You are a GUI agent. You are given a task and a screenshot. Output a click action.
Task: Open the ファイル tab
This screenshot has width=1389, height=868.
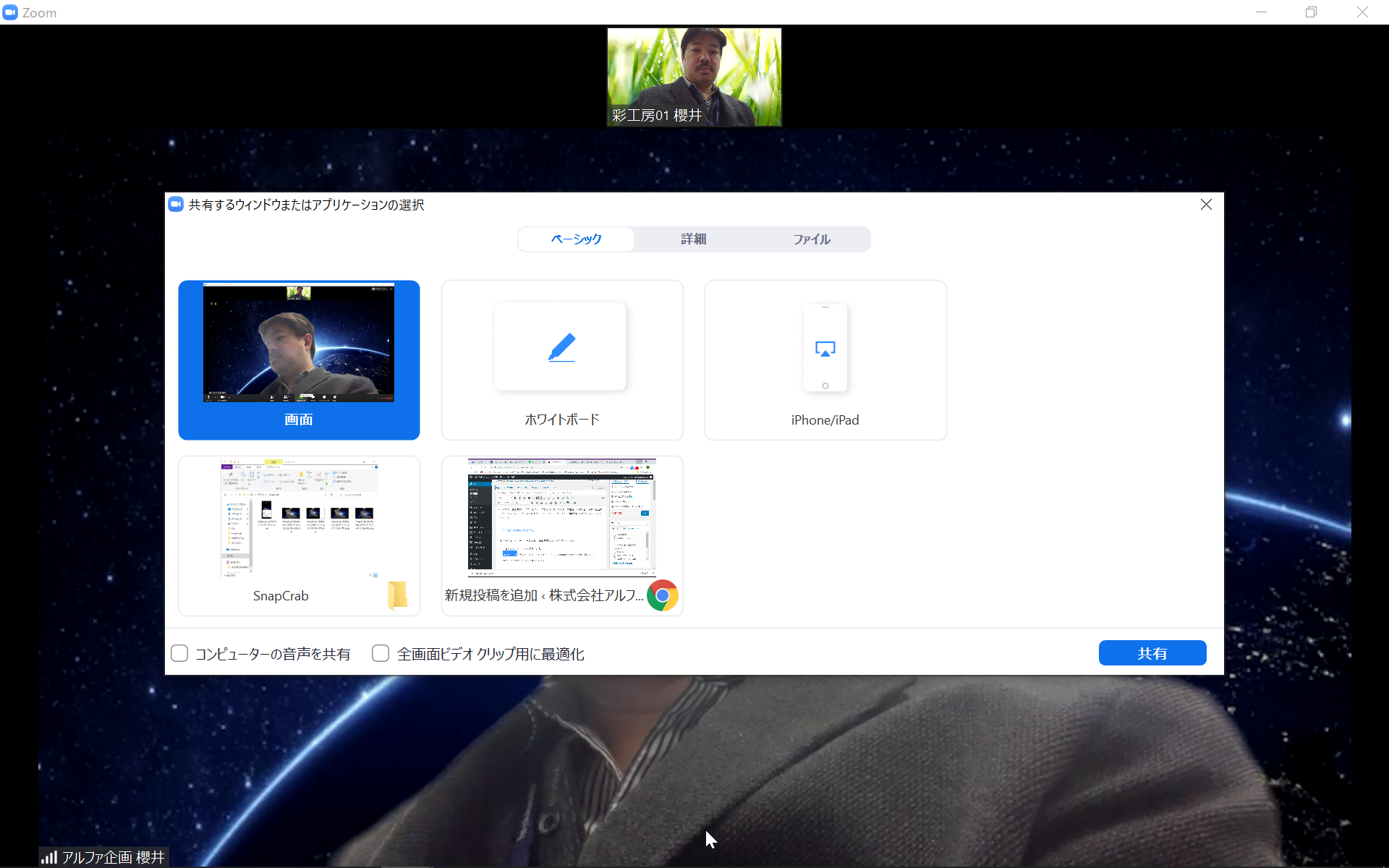click(811, 239)
